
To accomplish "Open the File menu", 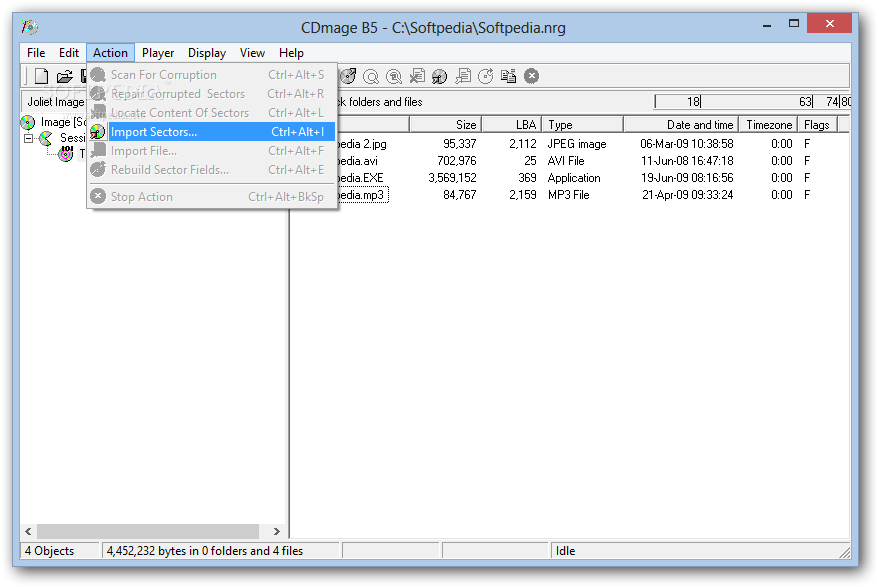I will pyautogui.click(x=36, y=53).
